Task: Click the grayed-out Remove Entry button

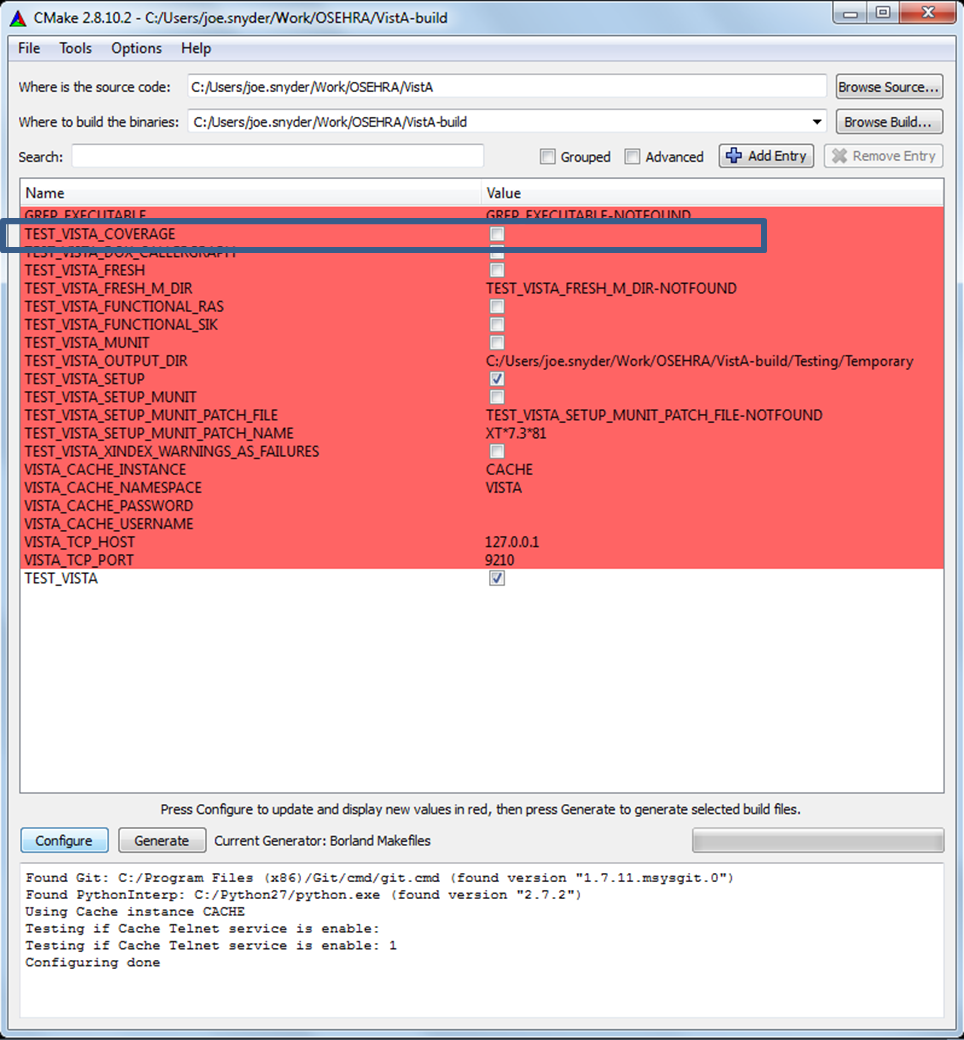Action: (x=883, y=156)
